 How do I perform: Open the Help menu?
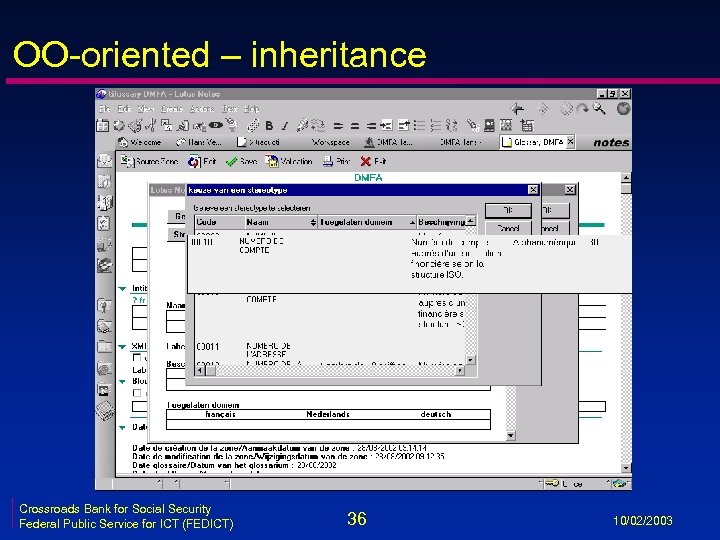click(251, 109)
